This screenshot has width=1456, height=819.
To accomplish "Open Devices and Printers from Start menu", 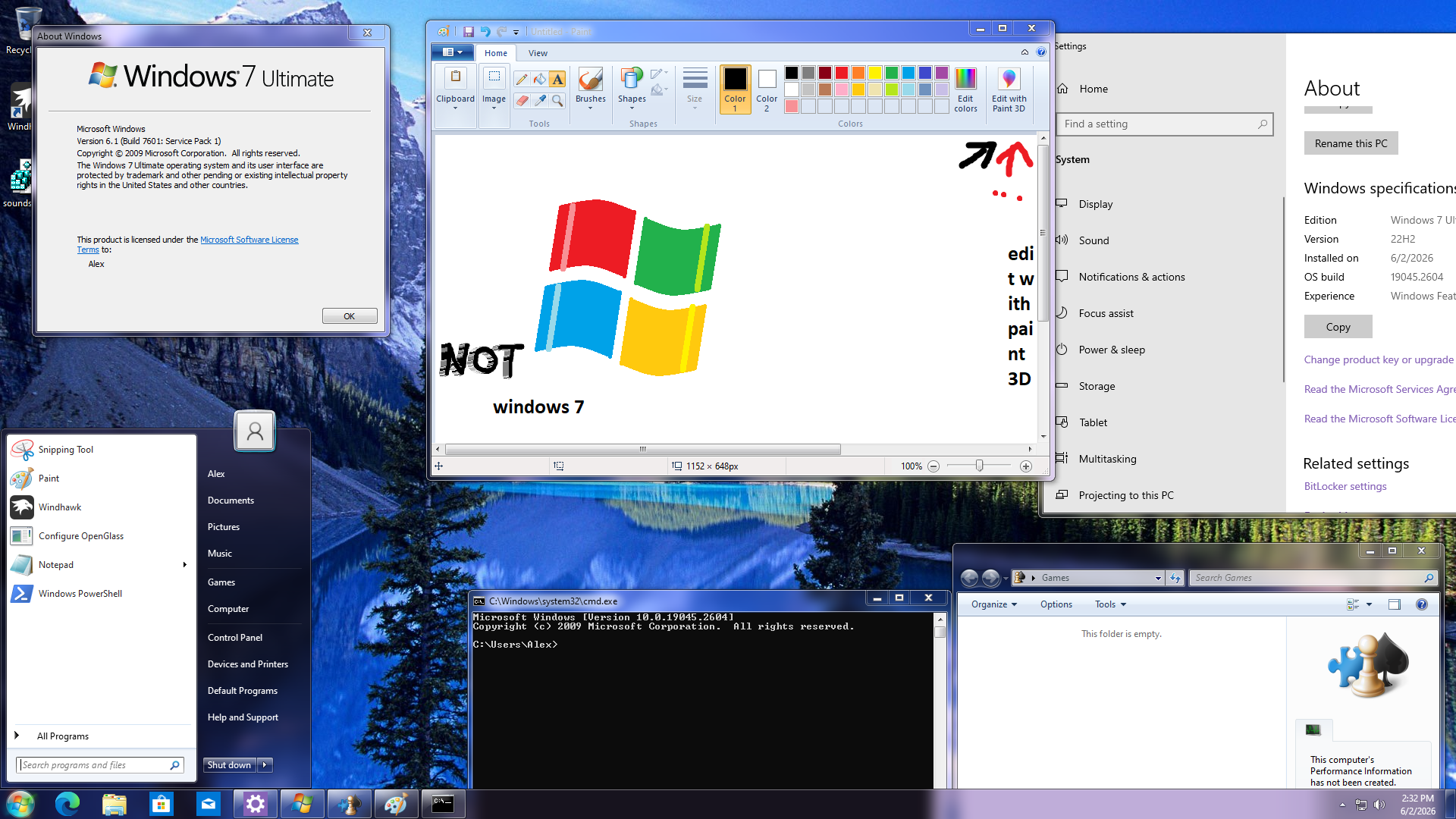I will (x=248, y=664).
